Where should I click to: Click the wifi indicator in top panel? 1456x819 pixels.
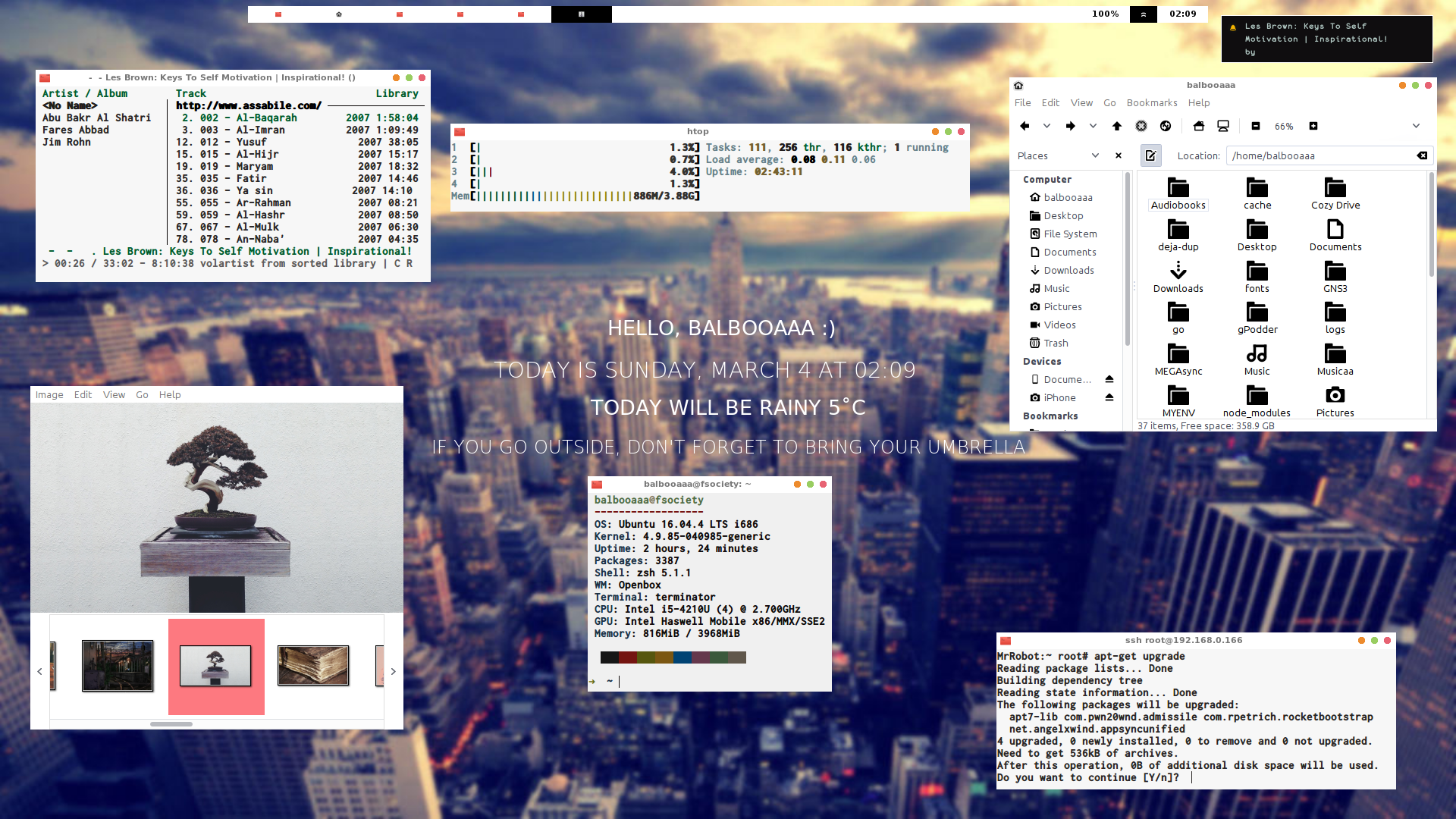click(x=1144, y=14)
